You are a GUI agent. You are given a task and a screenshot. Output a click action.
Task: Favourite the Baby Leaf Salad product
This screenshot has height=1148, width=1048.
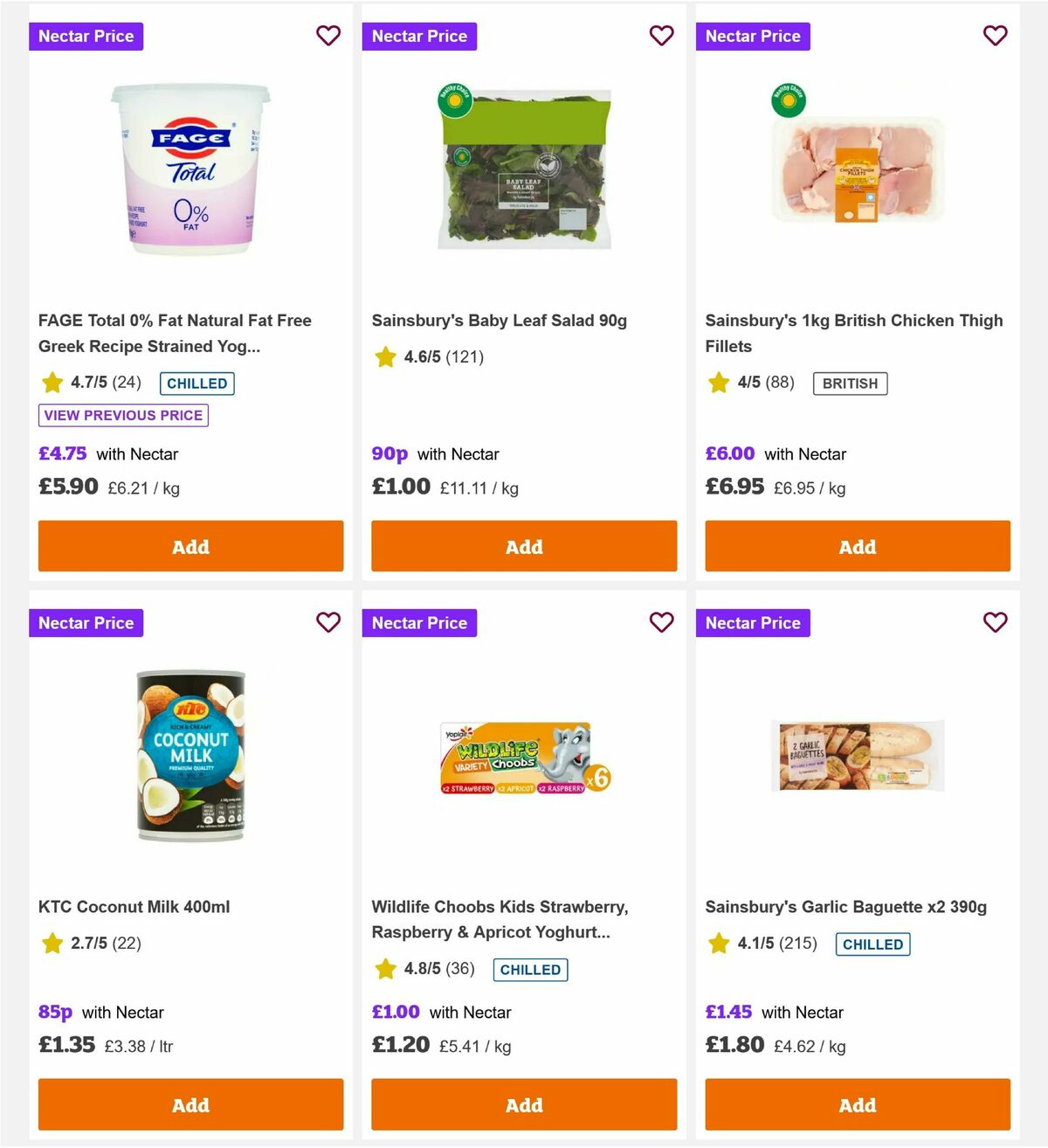coord(662,36)
